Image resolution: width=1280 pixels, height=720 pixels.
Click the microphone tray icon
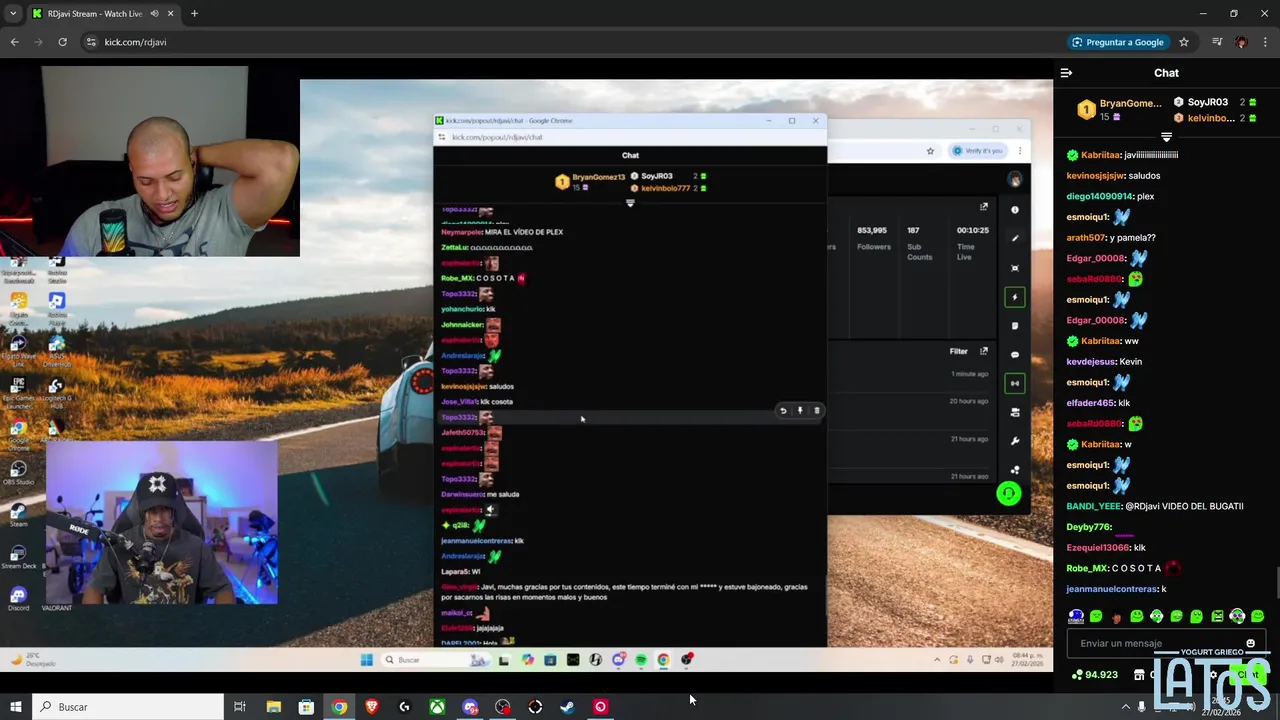click(x=1142, y=707)
